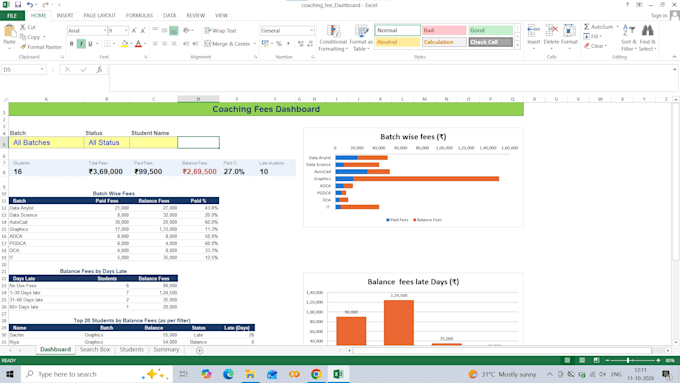
Task: Click the taskbar search box
Action: tap(97, 374)
